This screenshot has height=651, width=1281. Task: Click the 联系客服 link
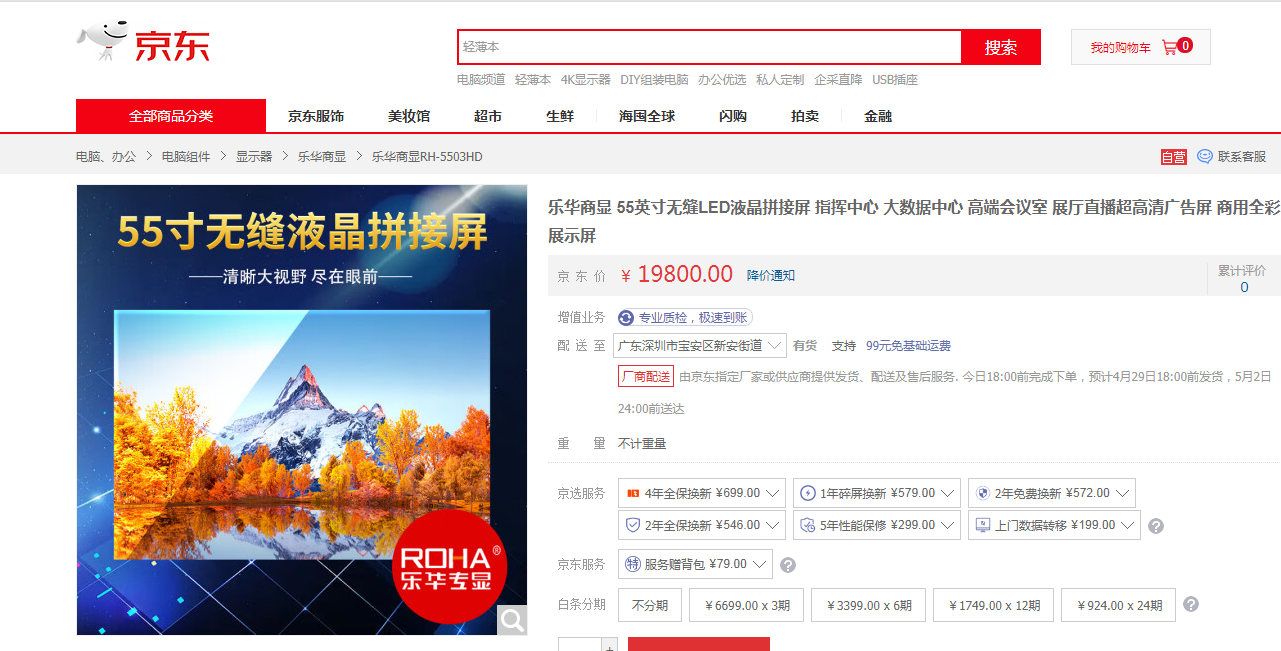[x=1242, y=157]
